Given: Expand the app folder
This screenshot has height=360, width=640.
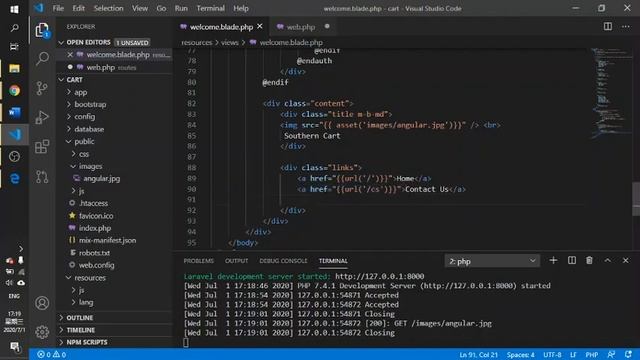Looking at the screenshot, I should point(81,92).
